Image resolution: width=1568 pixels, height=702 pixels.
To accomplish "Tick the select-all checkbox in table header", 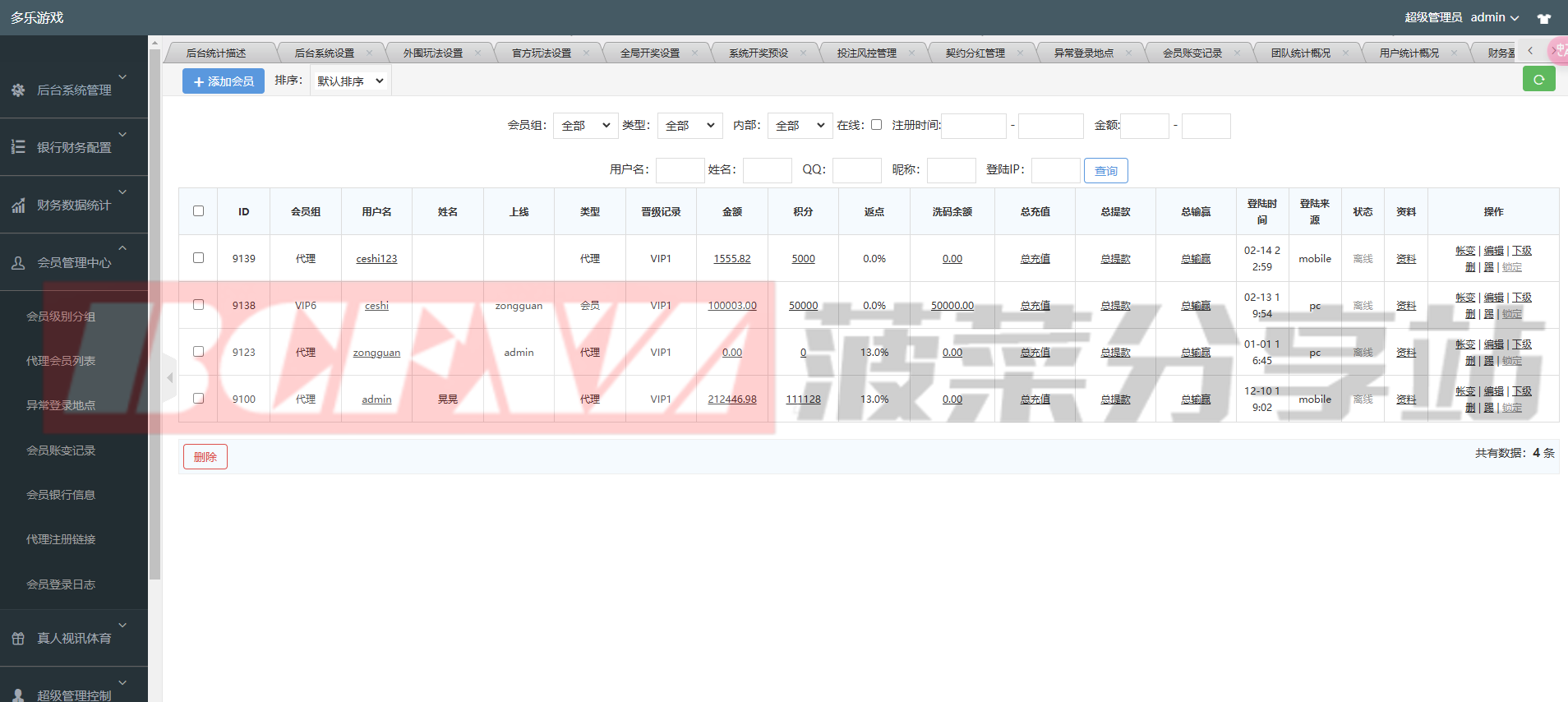I will [198, 211].
